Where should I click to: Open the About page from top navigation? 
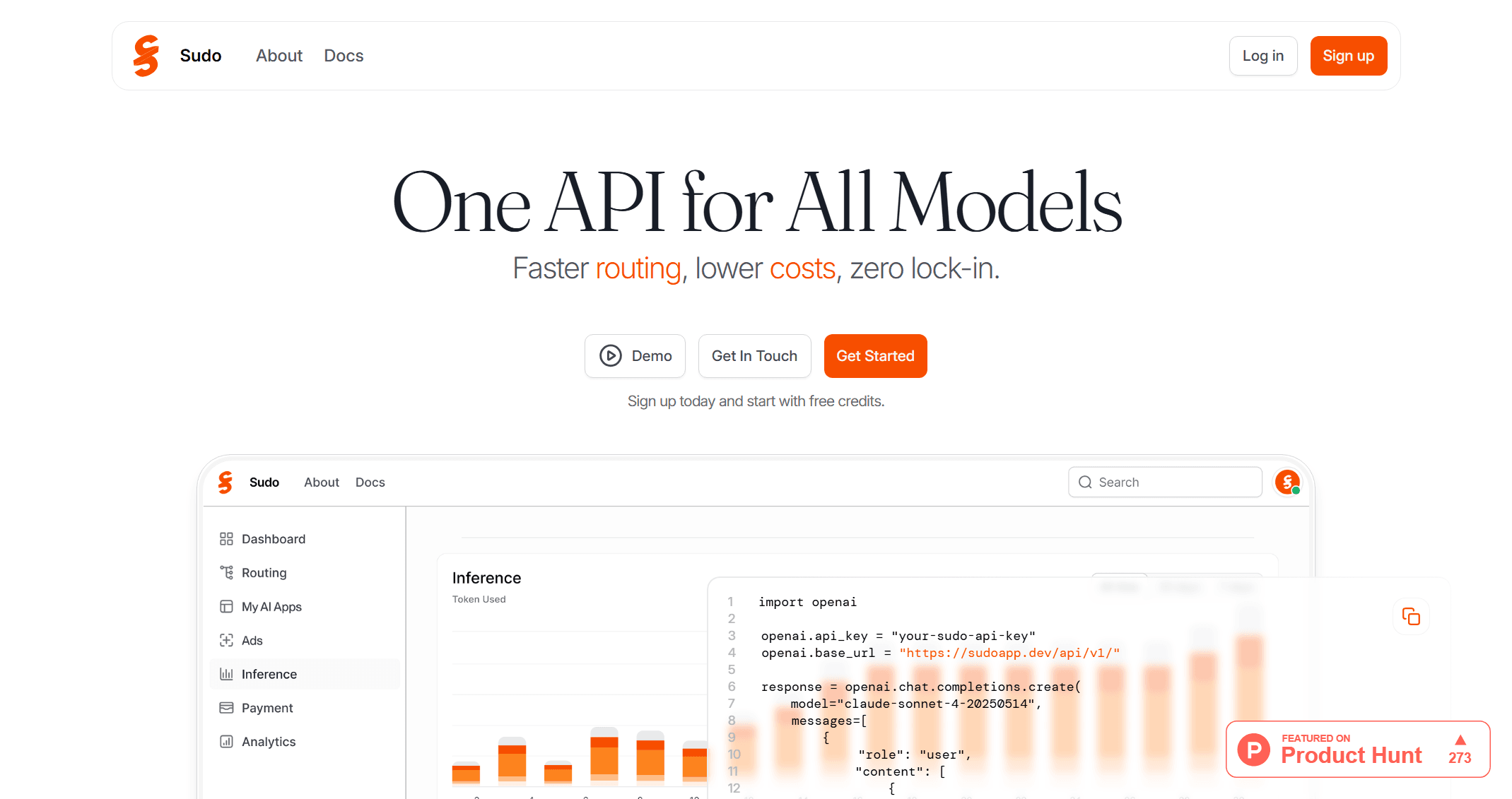click(x=279, y=56)
